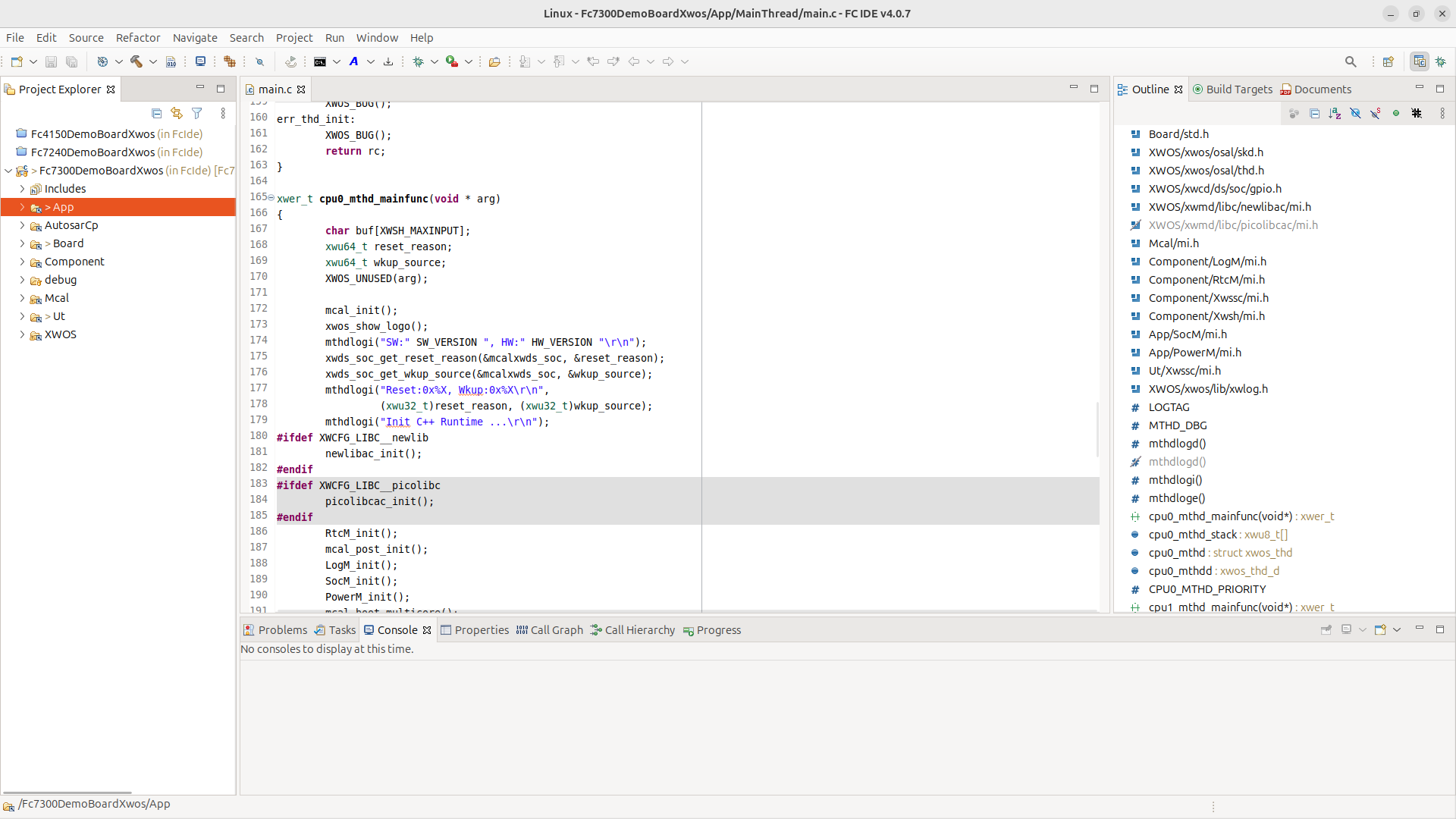Click the Project Explorer horizontal scrollbar
The height and width of the screenshot is (819, 1456).
pos(67,792)
